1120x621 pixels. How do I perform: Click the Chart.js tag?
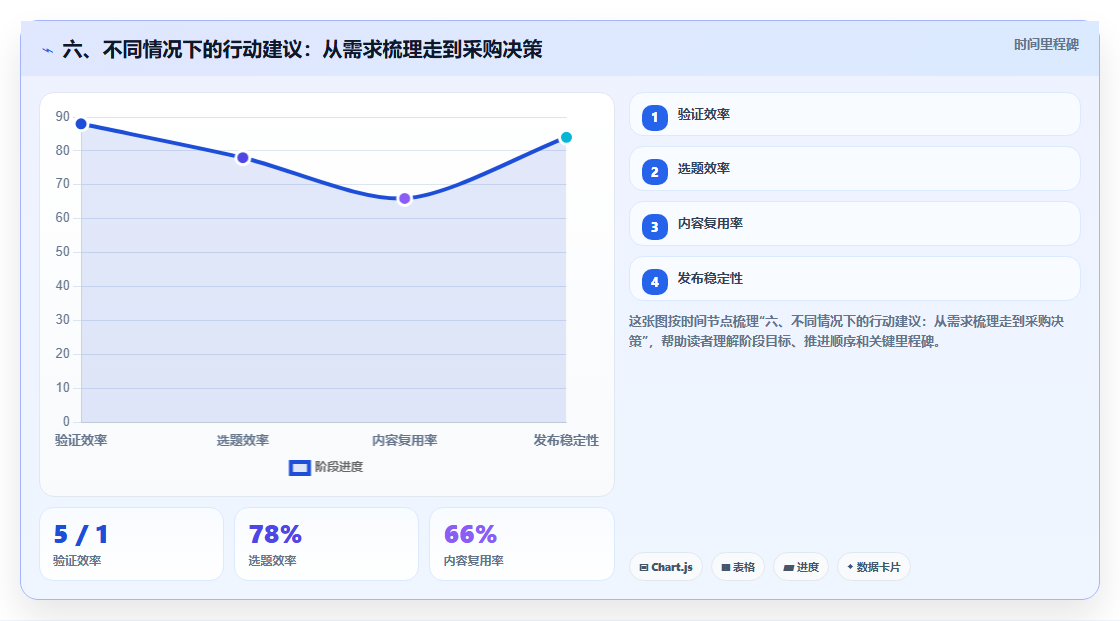[666, 567]
